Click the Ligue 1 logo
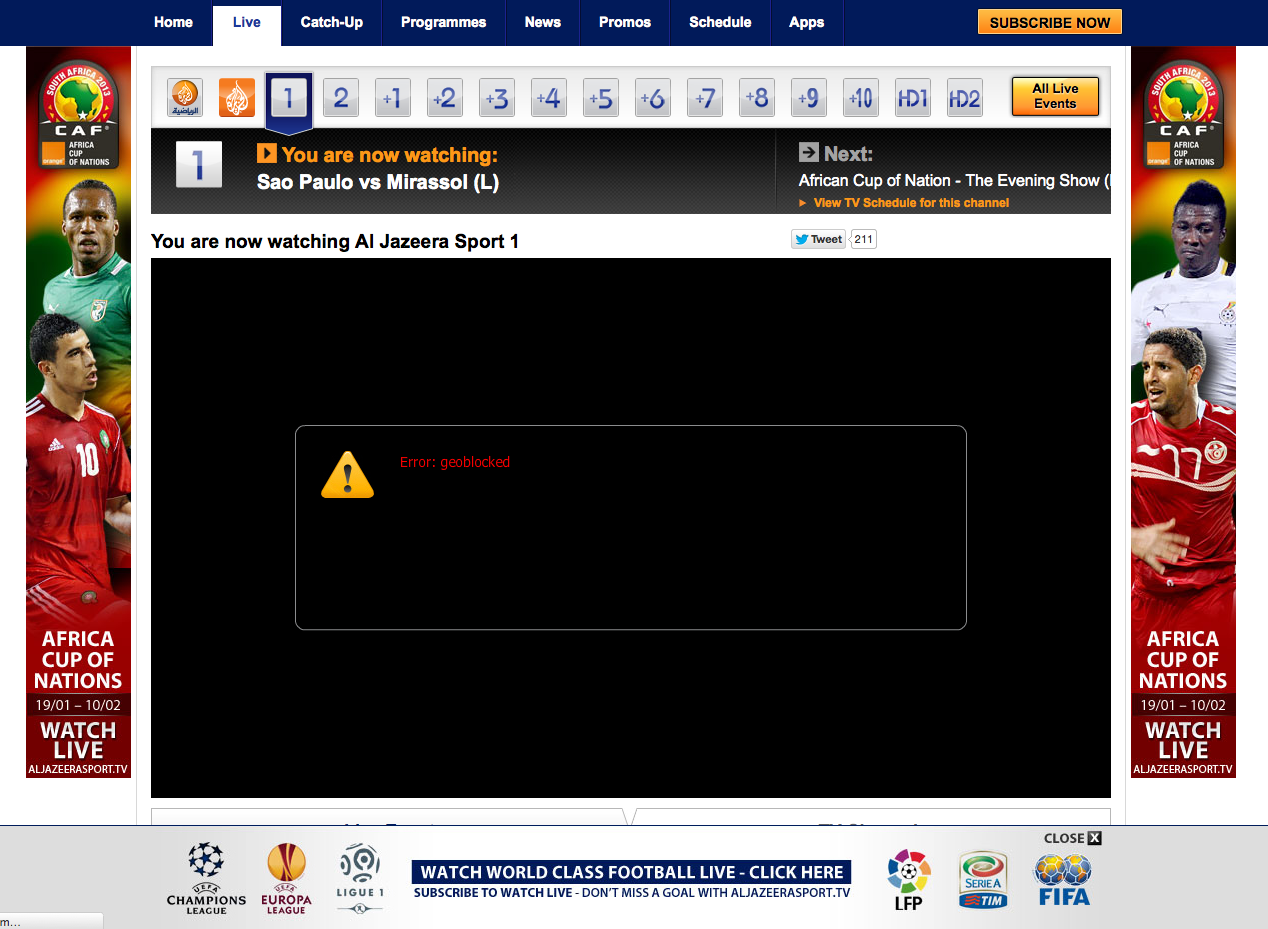This screenshot has height=929, width=1268. point(360,879)
